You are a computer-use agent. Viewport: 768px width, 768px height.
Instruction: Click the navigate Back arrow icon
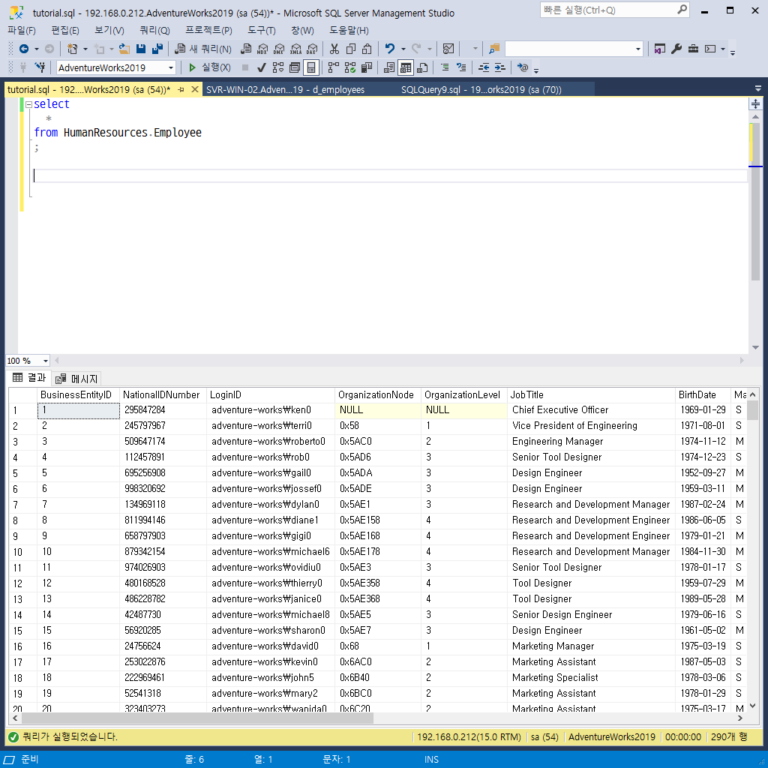coord(22,49)
